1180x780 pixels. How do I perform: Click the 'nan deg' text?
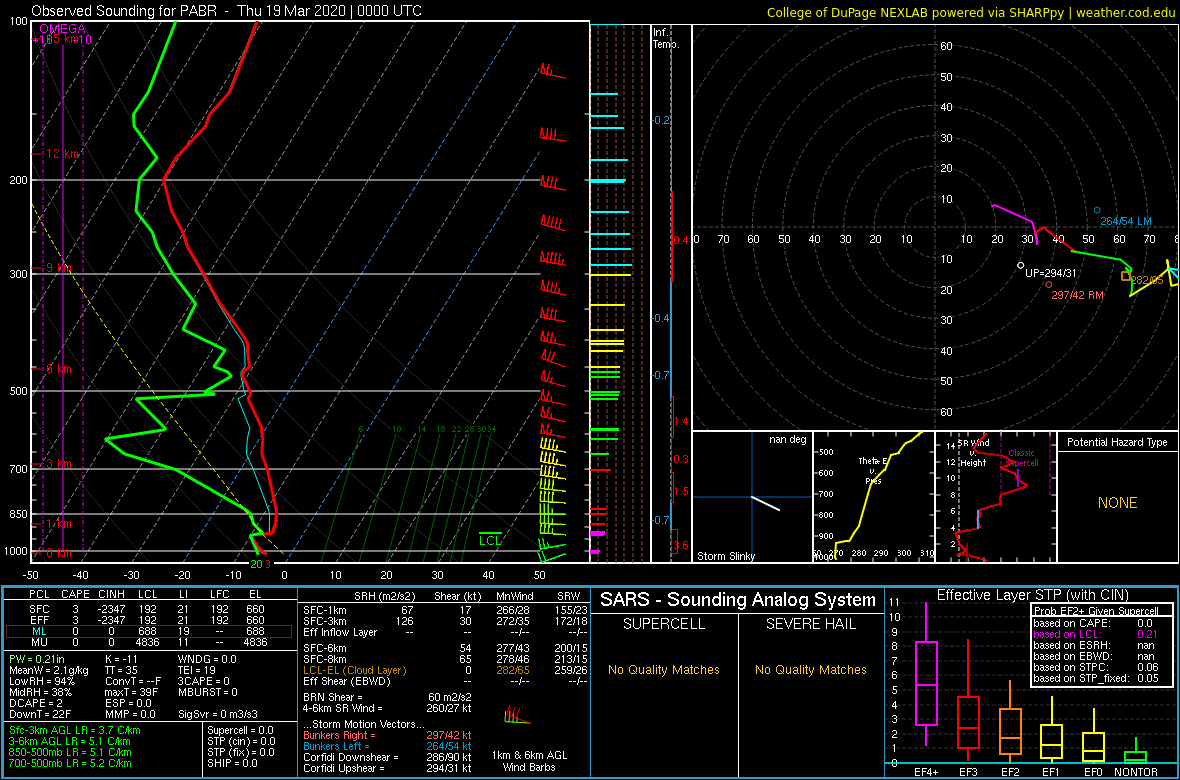787,439
